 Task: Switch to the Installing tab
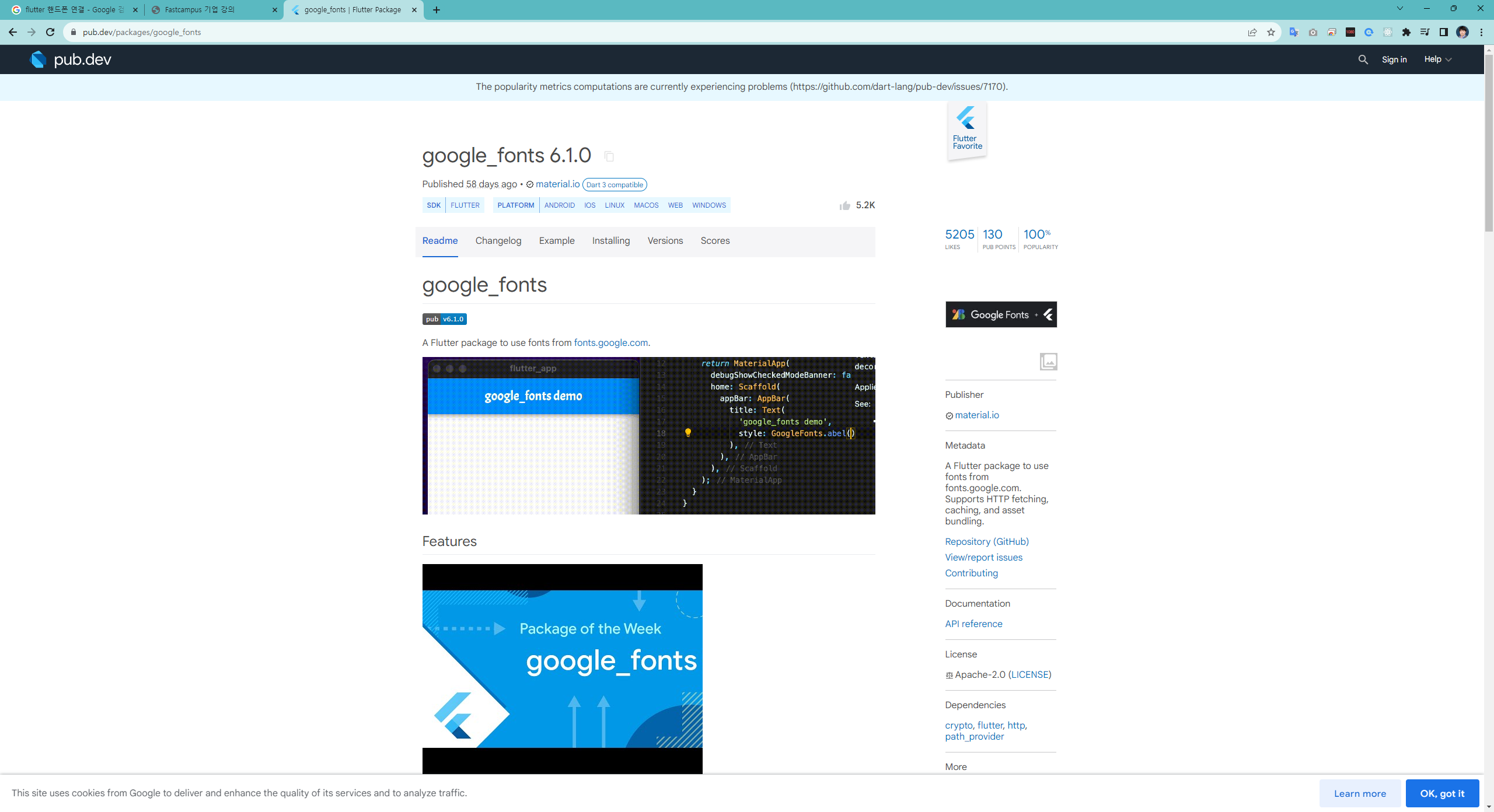[x=610, y=241]
